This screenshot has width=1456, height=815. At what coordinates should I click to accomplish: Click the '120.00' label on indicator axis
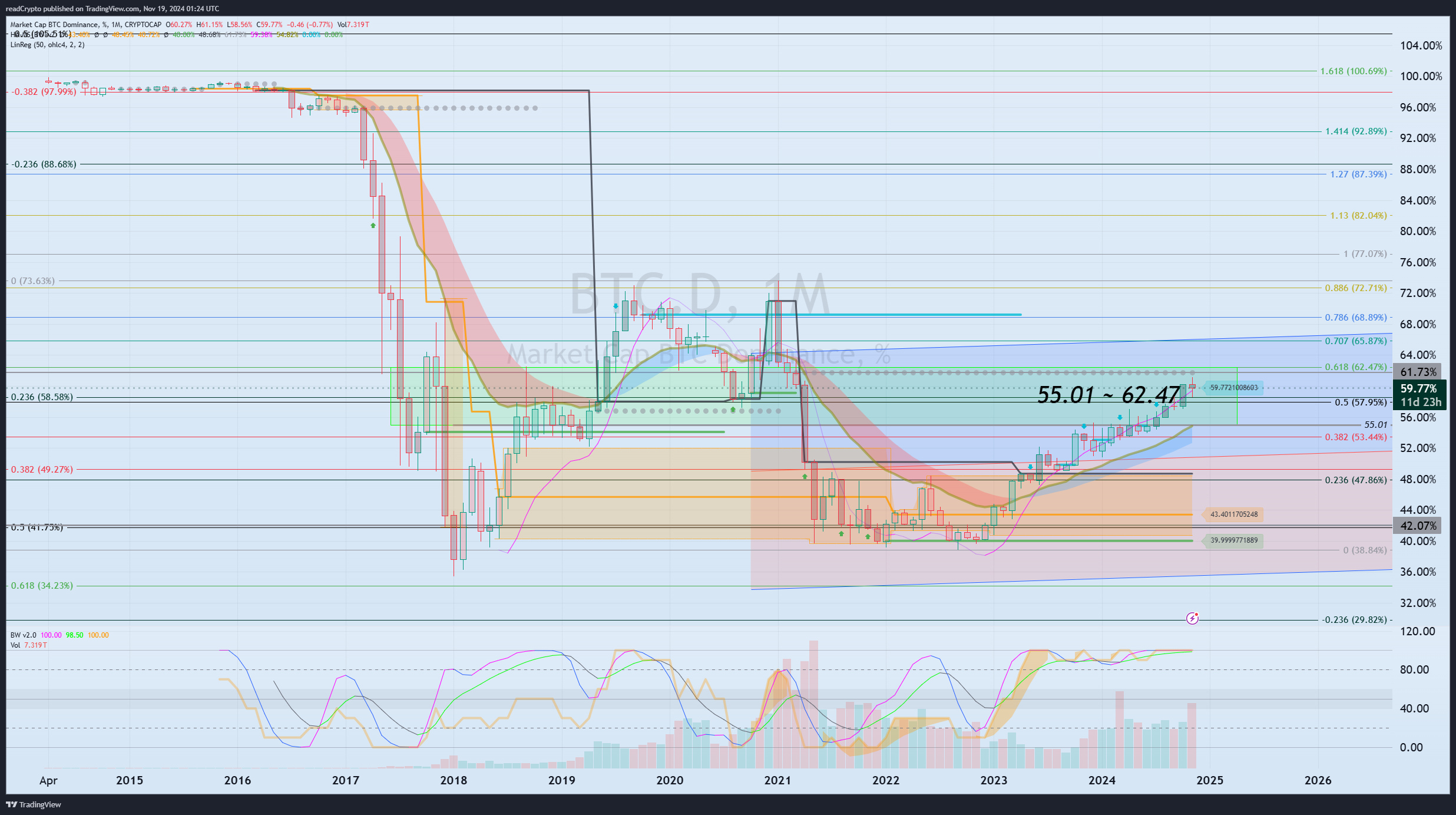1417,632
